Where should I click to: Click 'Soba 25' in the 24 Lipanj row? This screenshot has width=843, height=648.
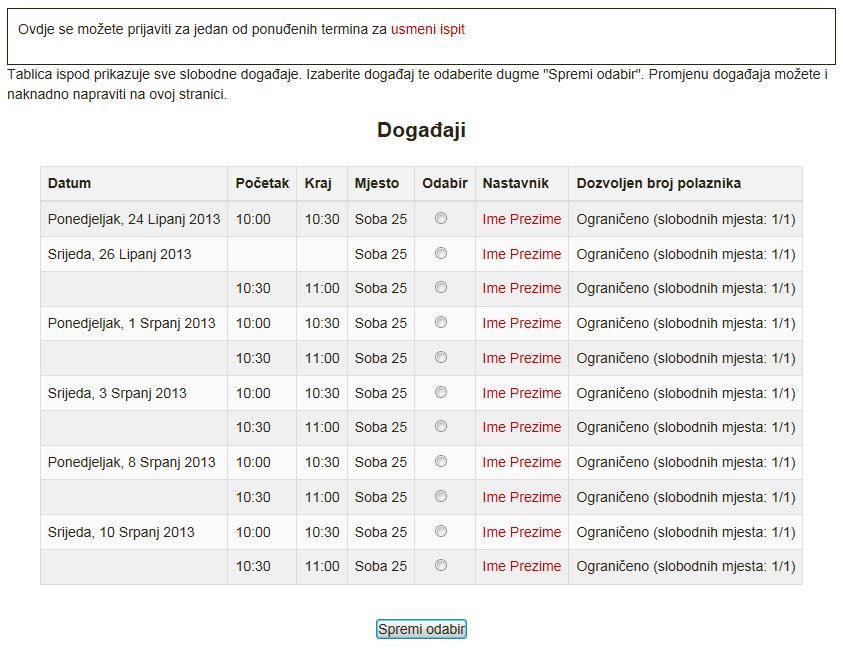(x=381, y=219)
